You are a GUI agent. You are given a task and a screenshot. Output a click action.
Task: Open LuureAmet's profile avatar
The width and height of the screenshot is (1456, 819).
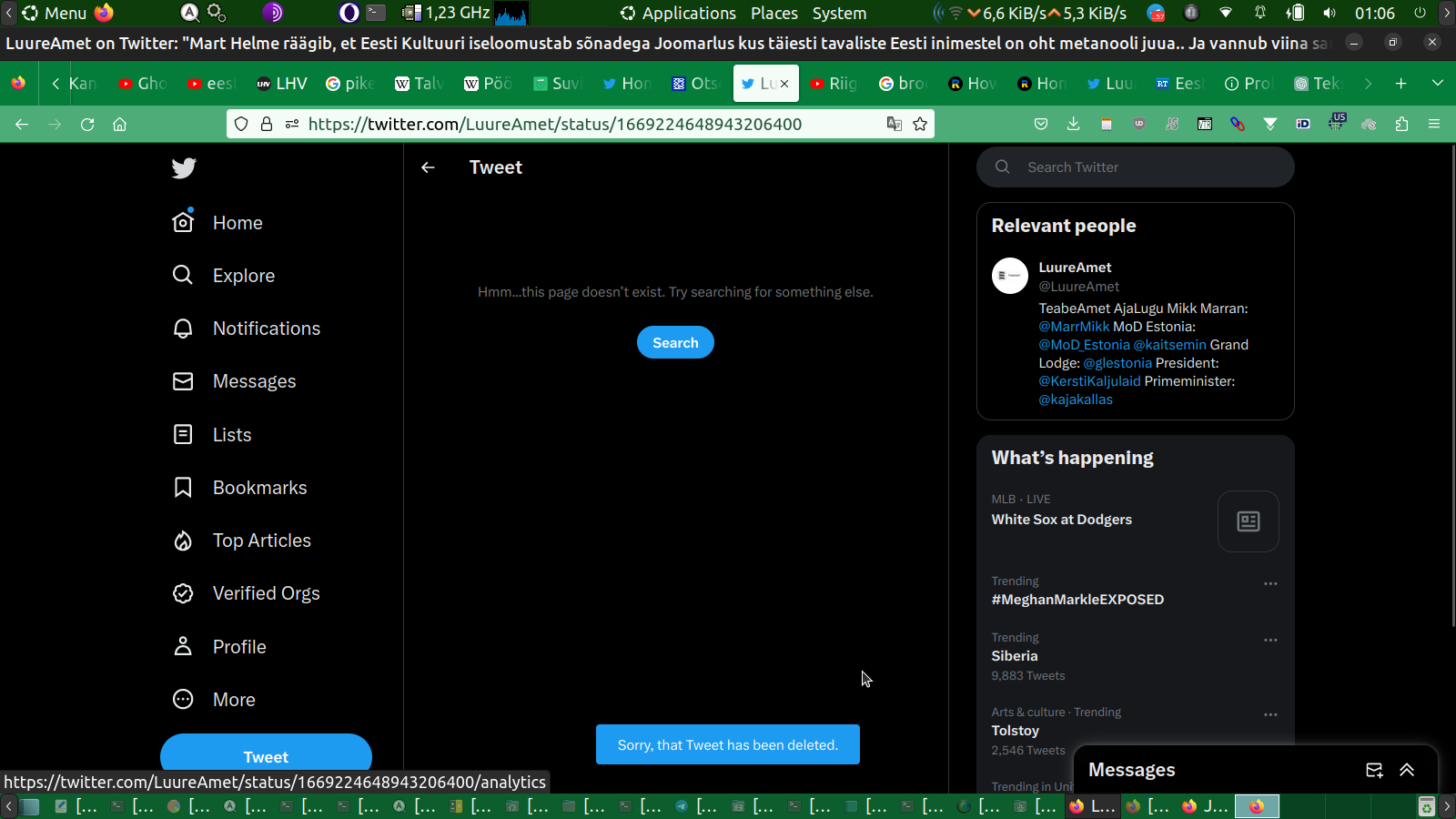point(1010,276)
